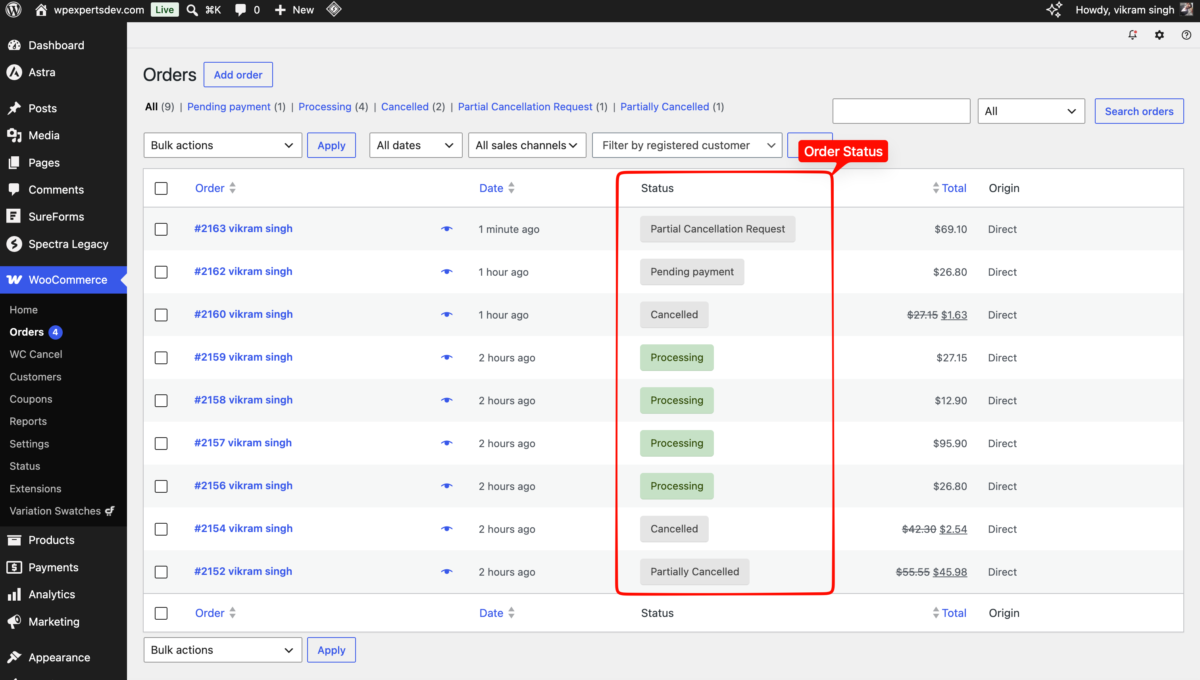The width and height of the screenshot is (1200, 680).
Task: Open the notifications bell icon
Action: point(1133,35)
